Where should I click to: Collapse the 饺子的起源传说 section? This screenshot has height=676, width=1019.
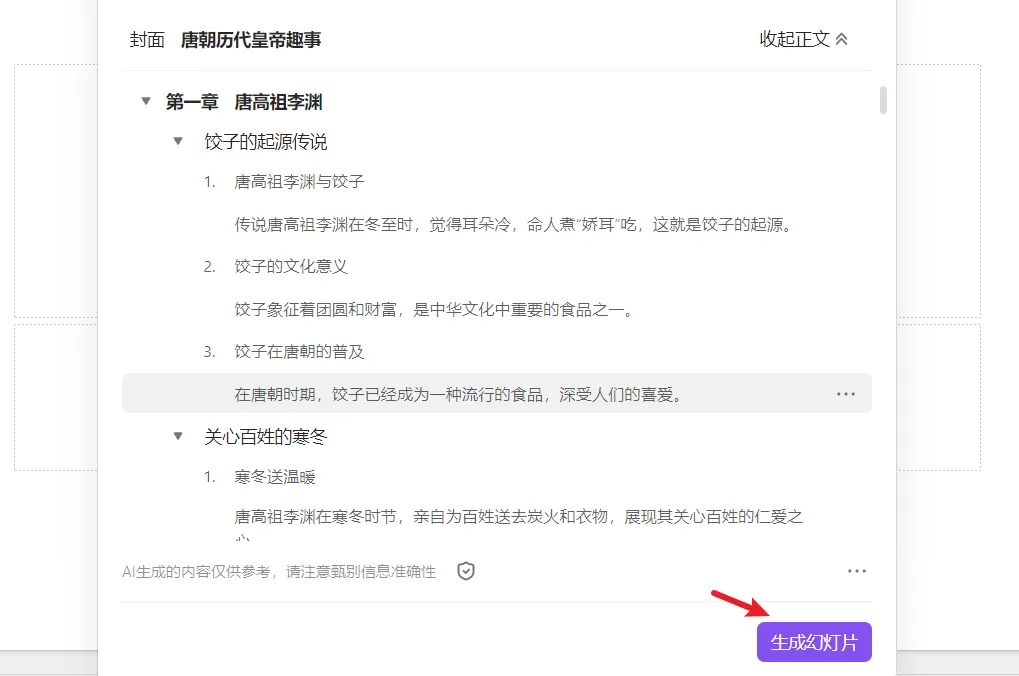tap(177, 141)
